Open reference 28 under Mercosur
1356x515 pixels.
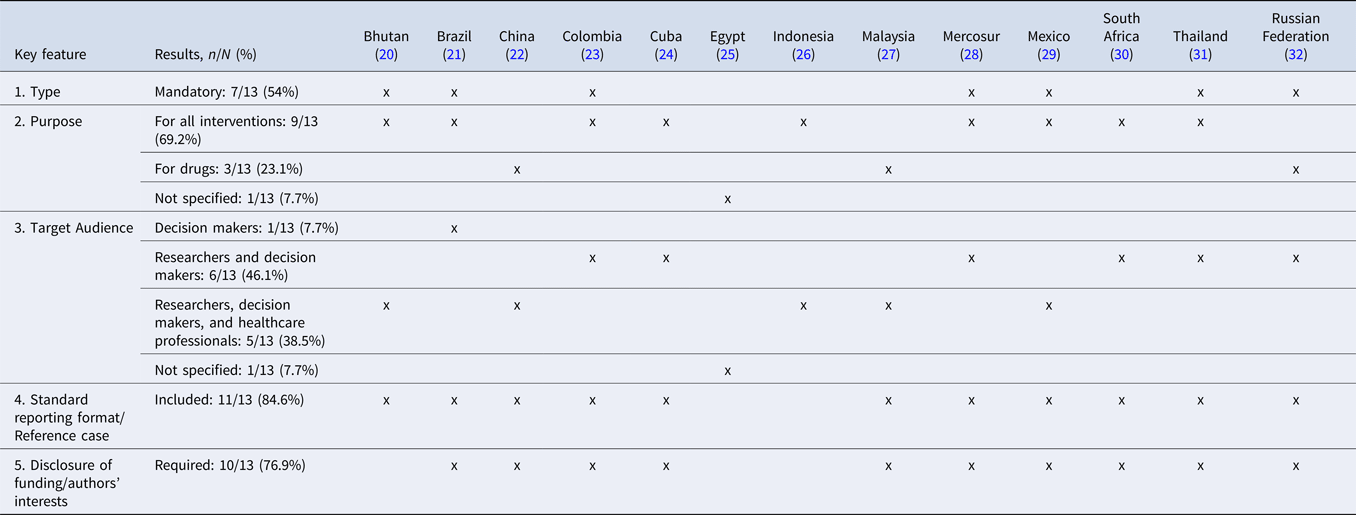point(970,55)
